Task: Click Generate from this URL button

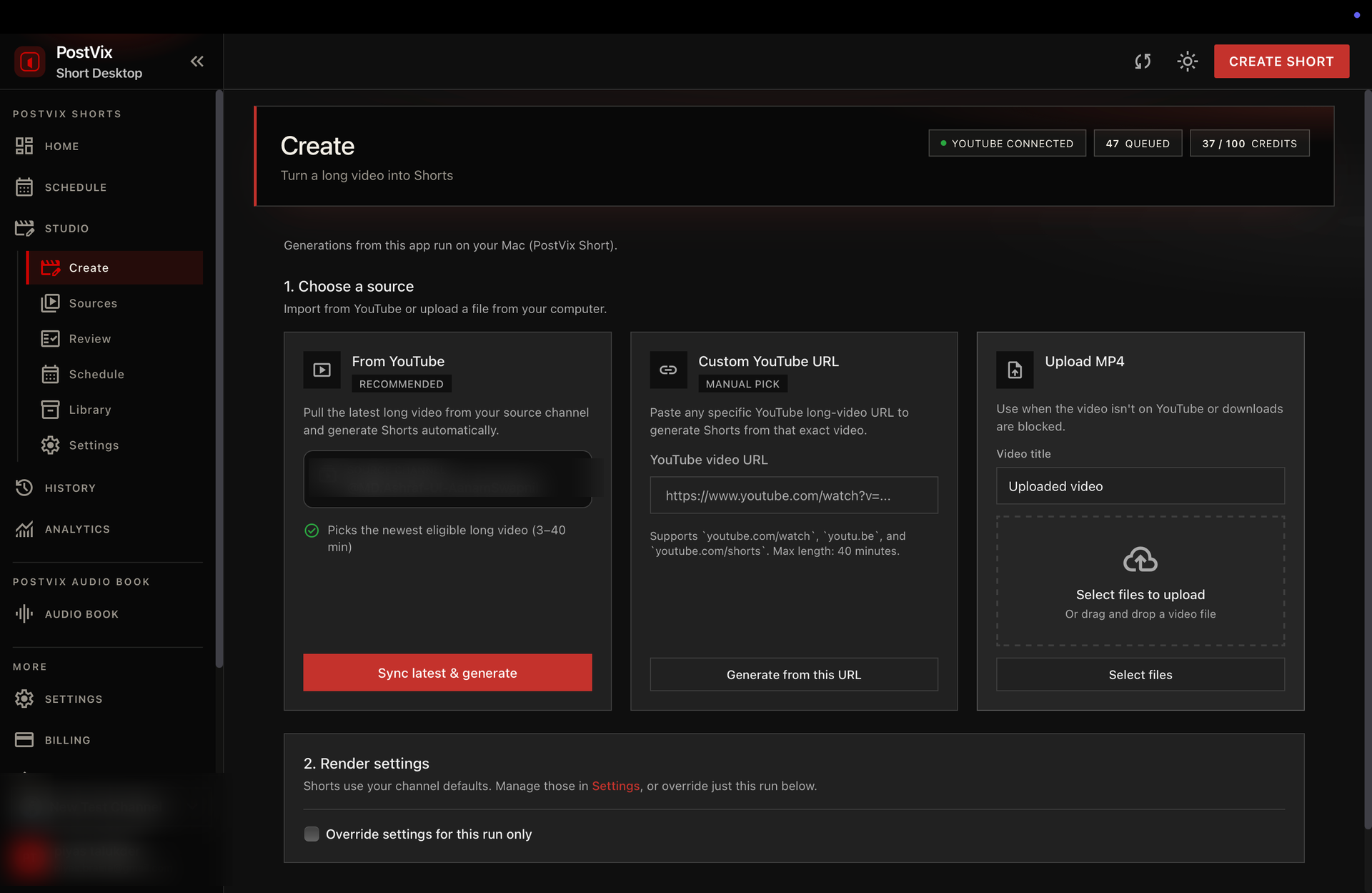Action: [794, 674]
